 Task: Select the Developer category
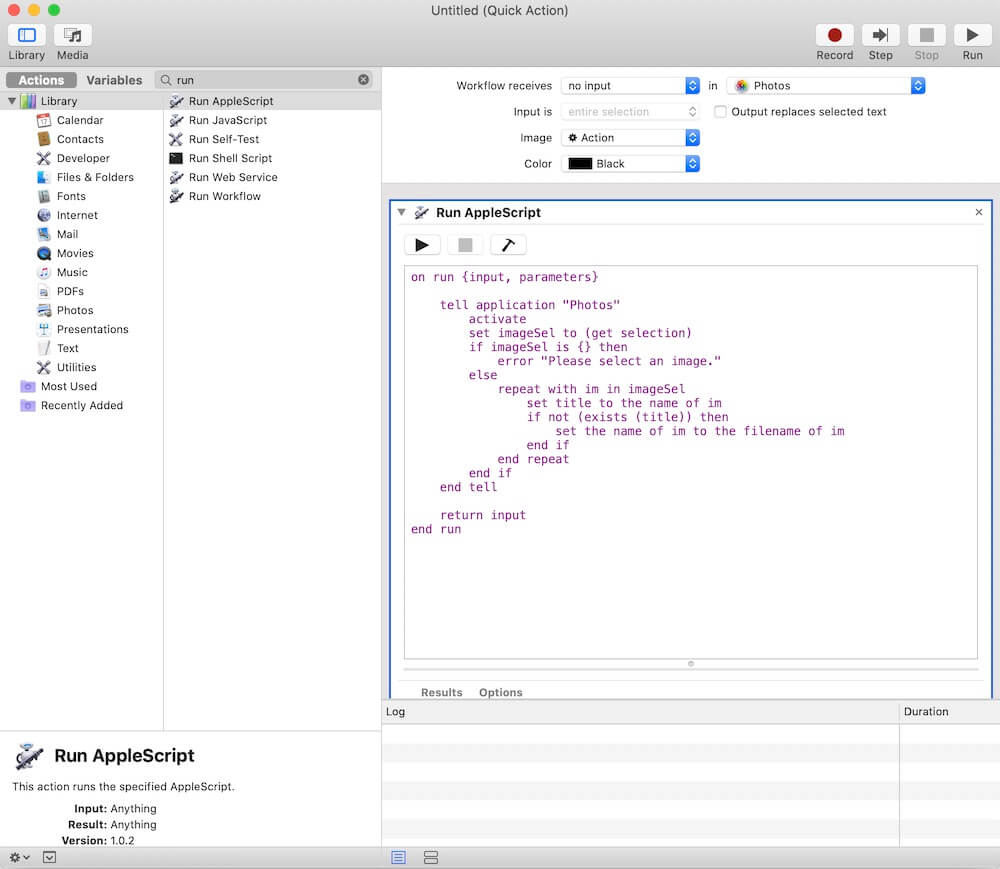pos(83,158)
